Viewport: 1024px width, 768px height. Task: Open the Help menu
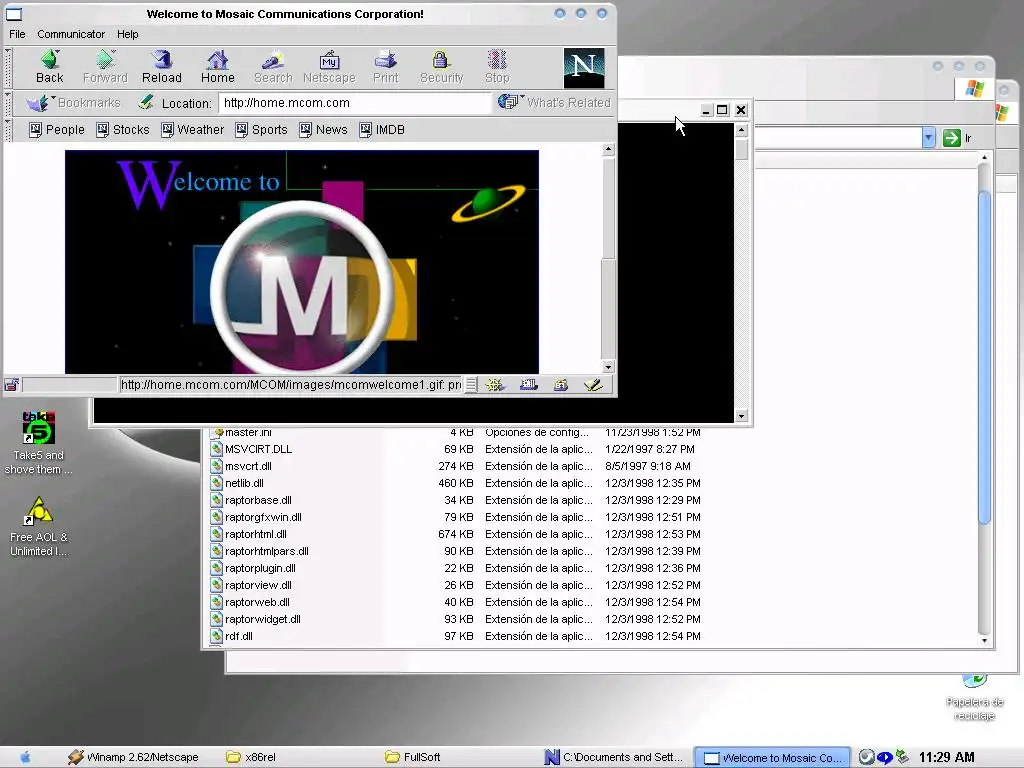[x=127, y=34]
